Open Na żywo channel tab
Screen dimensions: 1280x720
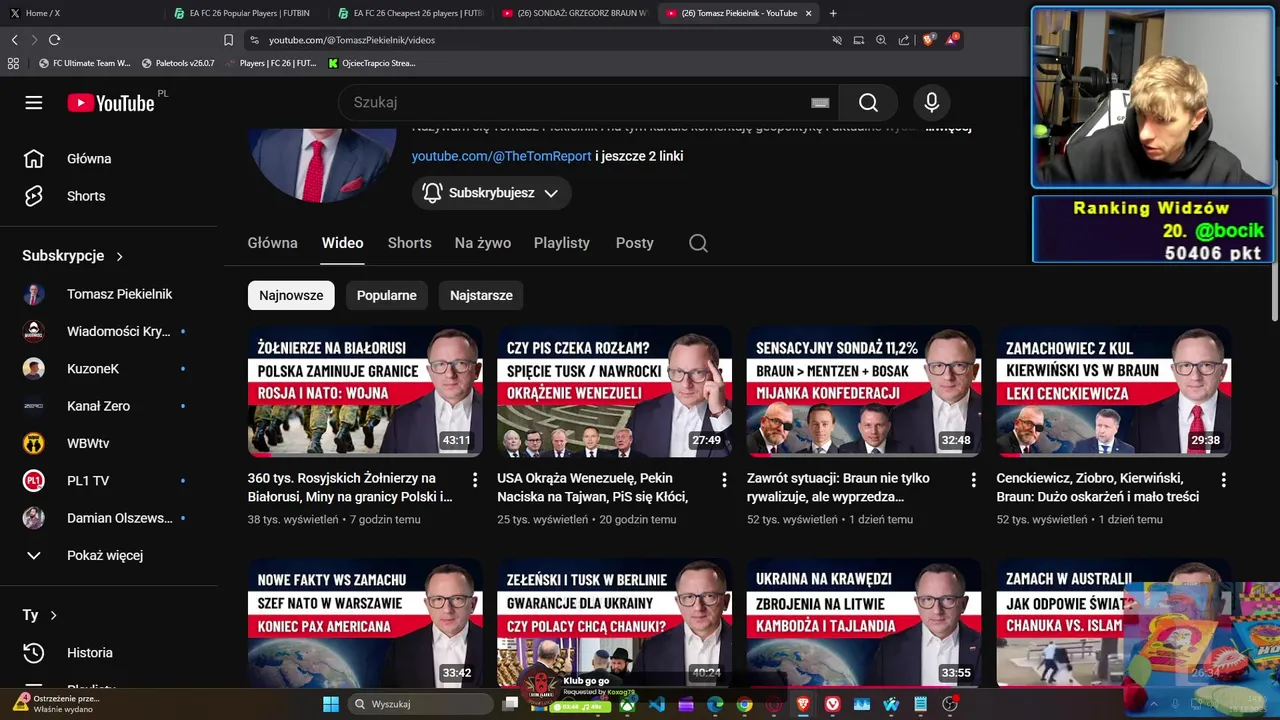click(x=483, y=243)
